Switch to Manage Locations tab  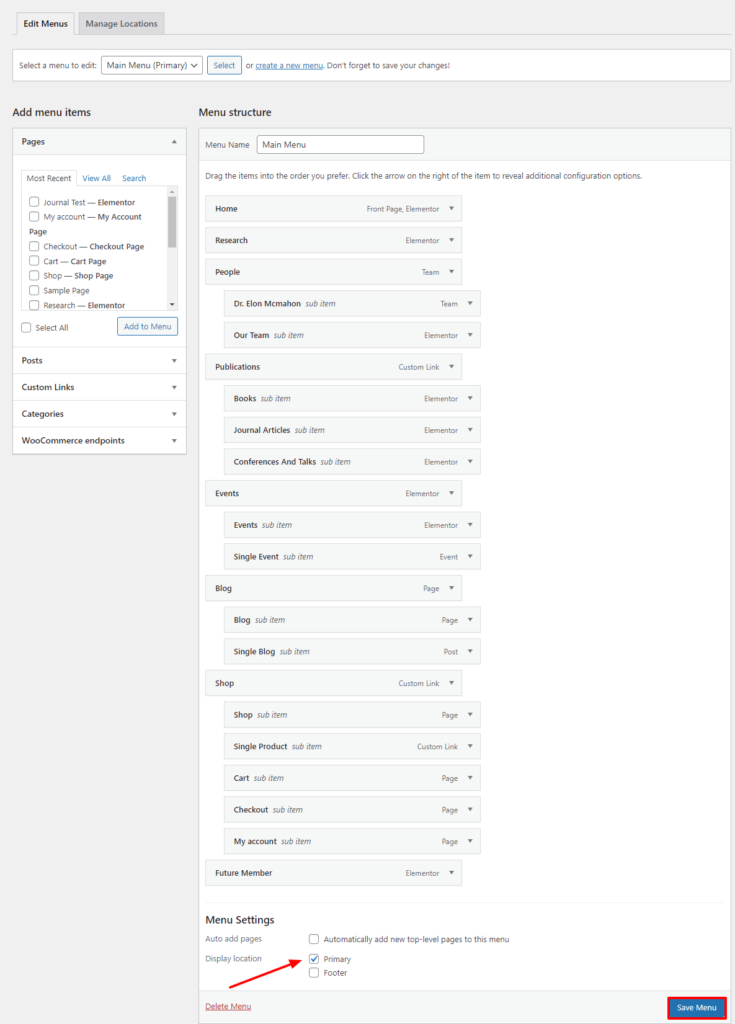[x=121, y=23]
